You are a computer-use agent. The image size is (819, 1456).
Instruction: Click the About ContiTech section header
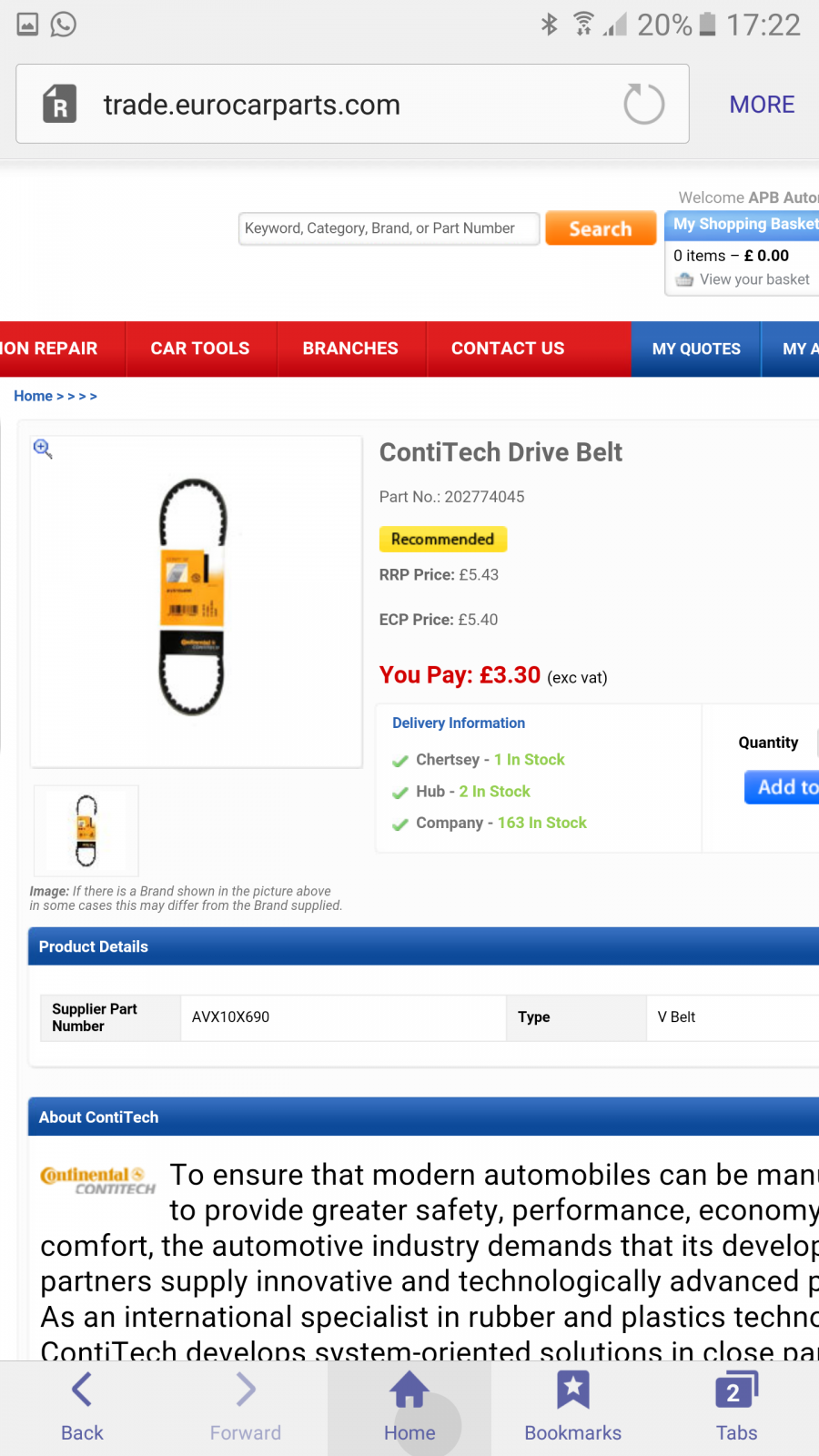[424, 1117]
